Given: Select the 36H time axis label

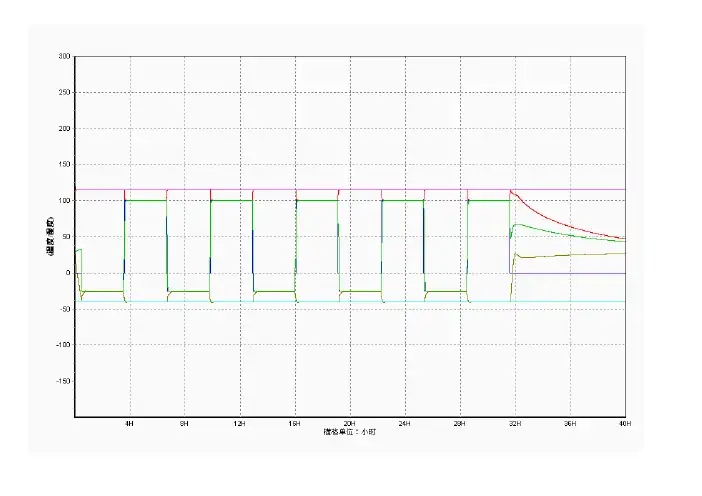Looking at the screenshot, I should pos(570,423).
